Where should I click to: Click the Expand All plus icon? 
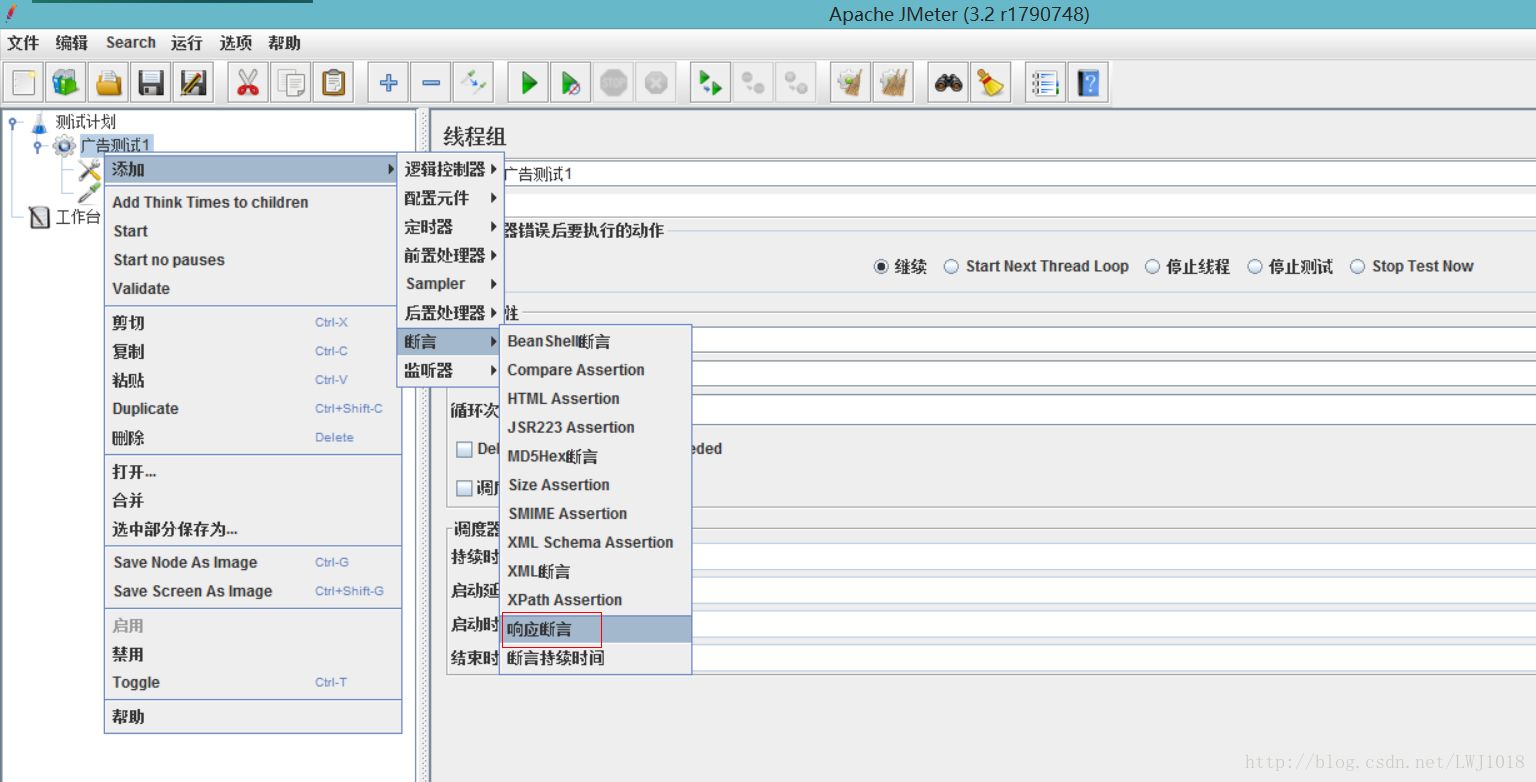pos(388,82)
